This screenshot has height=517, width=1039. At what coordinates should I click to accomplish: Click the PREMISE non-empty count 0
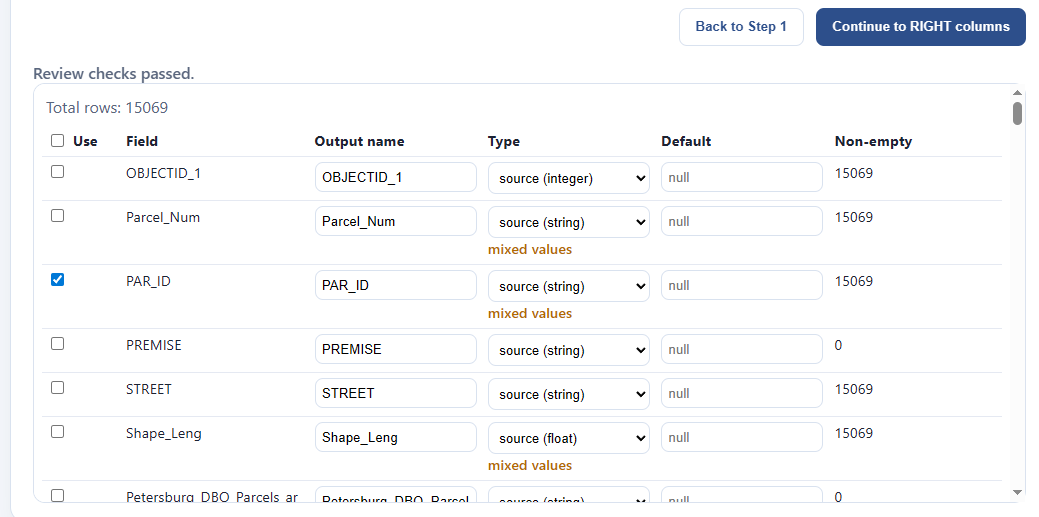pyautogui.click(x=838, y=345)
